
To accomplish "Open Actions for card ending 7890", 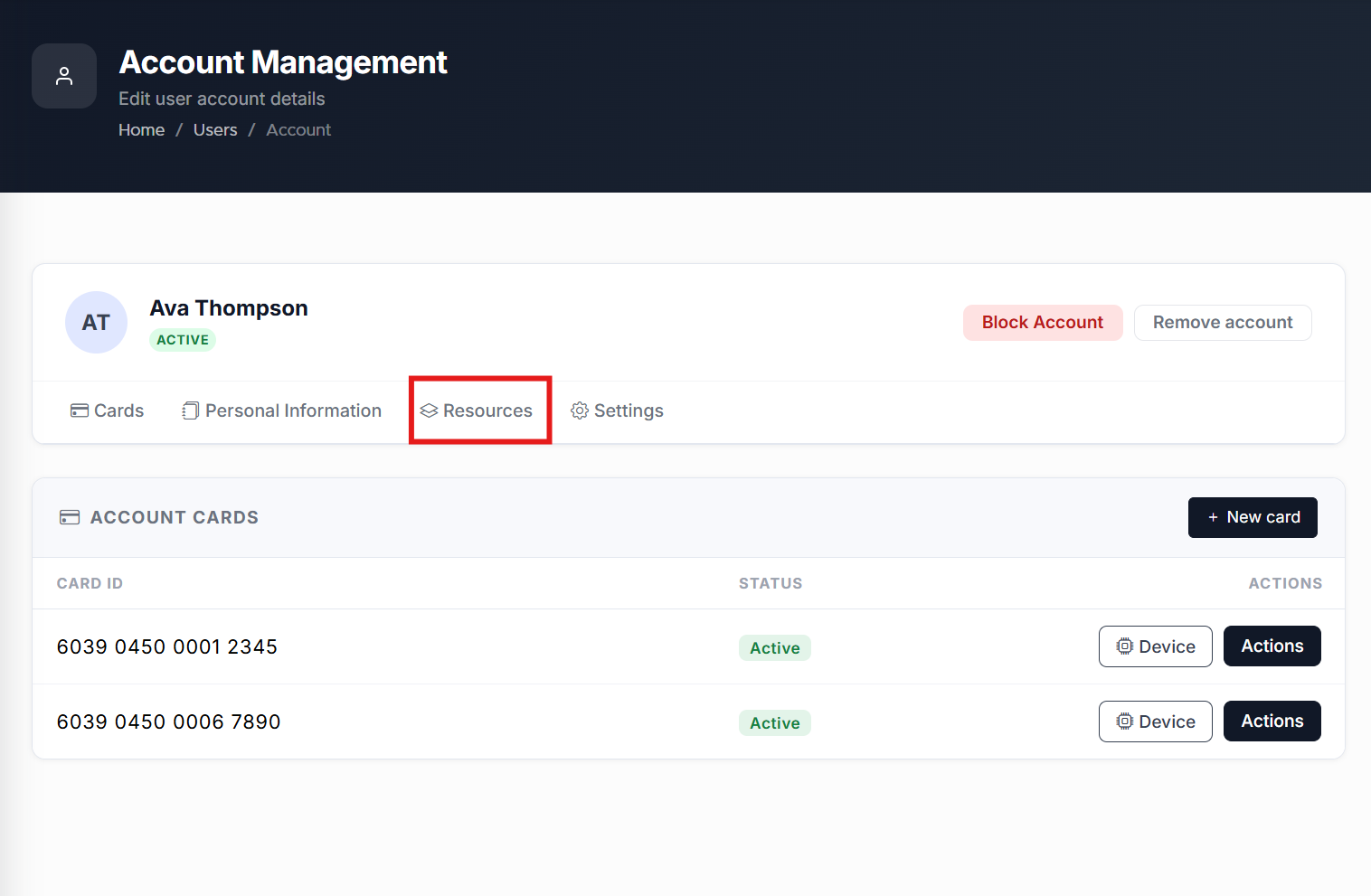I will pos(1272,722).
